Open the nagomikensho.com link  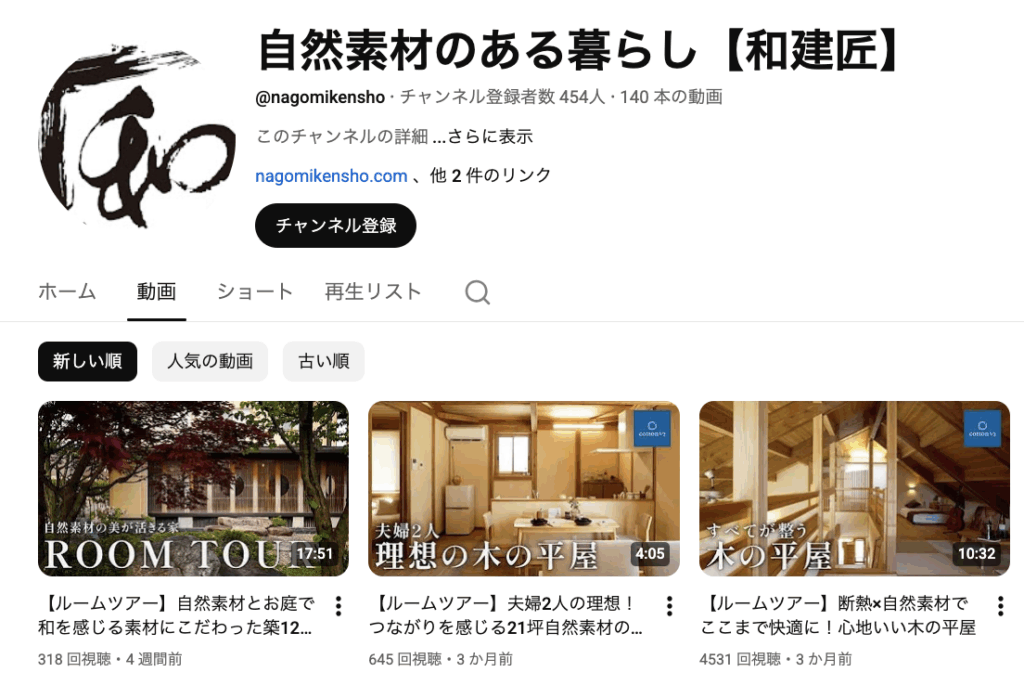(331, 176)
